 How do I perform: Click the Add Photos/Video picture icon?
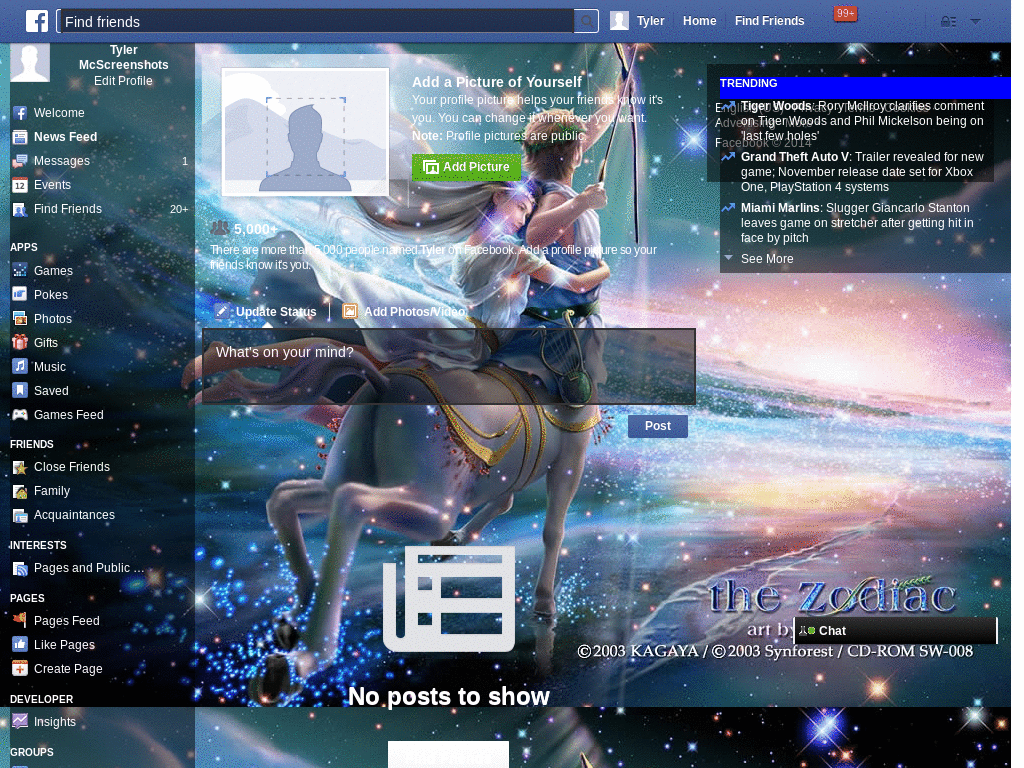click(x=350, y=312)
